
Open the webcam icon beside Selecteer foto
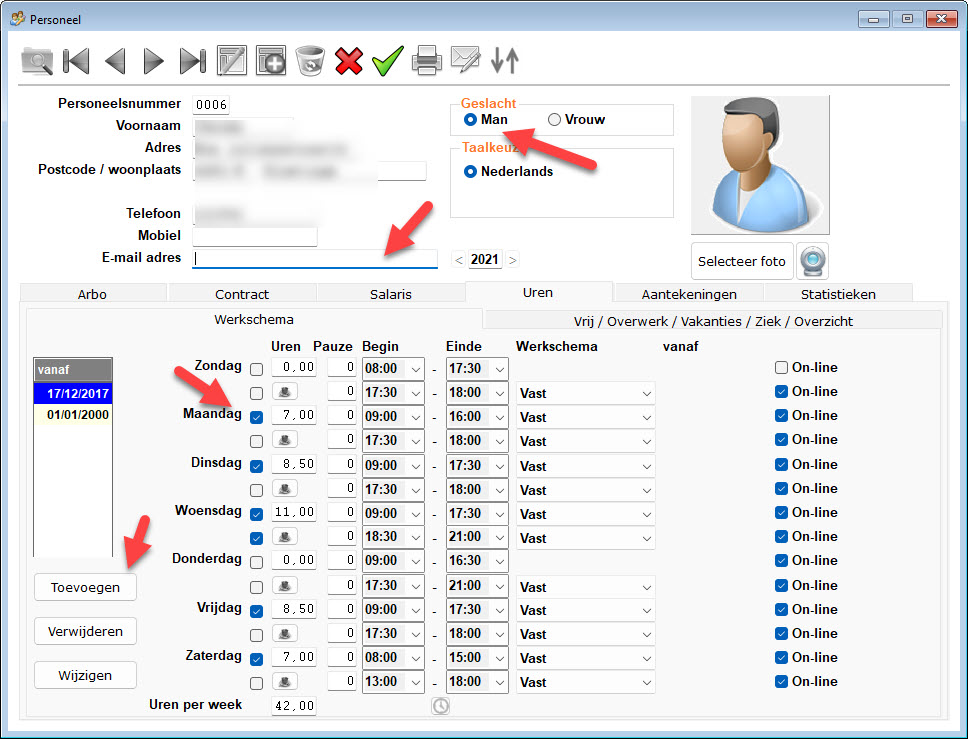(x=812, y=261)
